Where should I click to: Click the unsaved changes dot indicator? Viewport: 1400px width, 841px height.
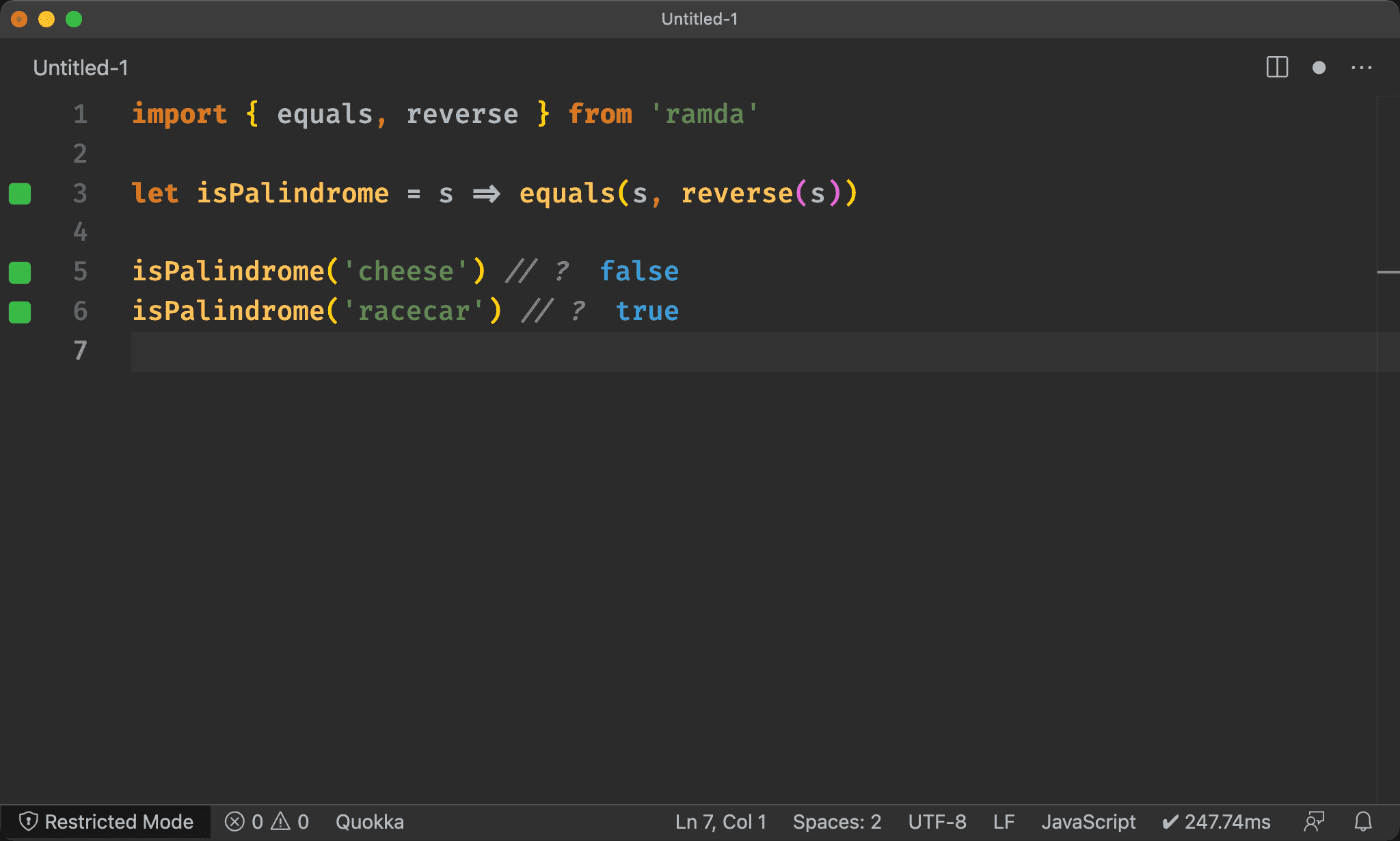click(x=1319, y=68)
